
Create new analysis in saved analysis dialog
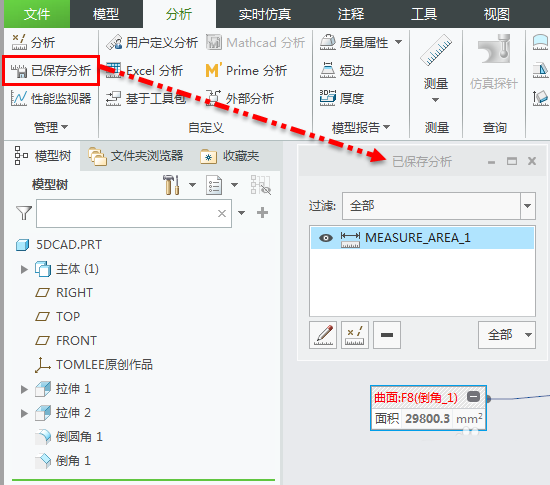[x=355, y=335]
